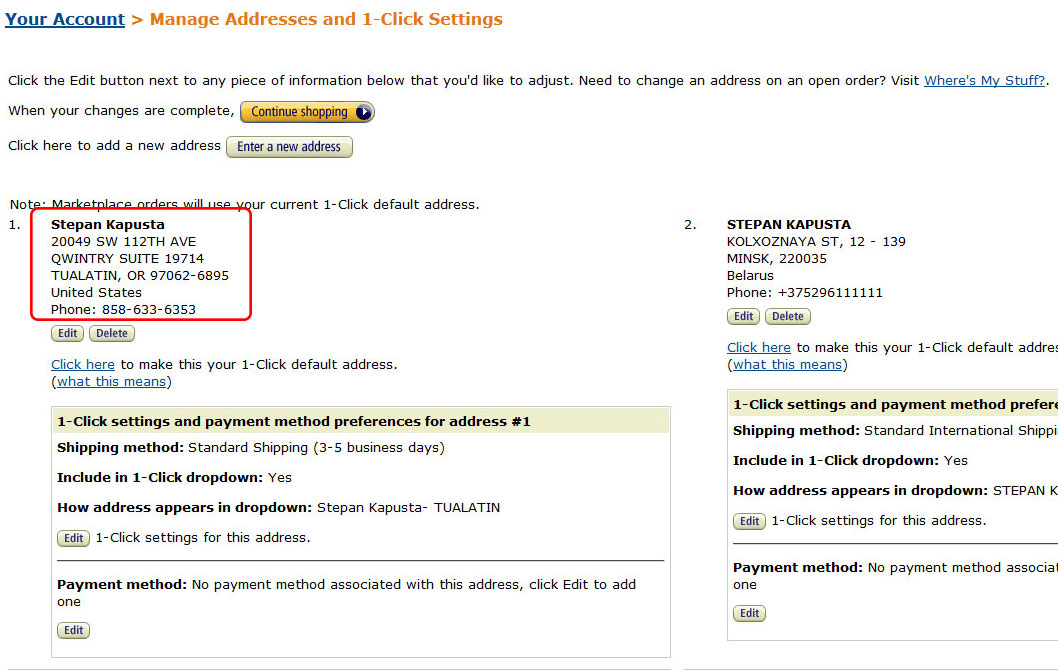
Task: Edit payment method for address #1
Action: (x=74, y=631)
